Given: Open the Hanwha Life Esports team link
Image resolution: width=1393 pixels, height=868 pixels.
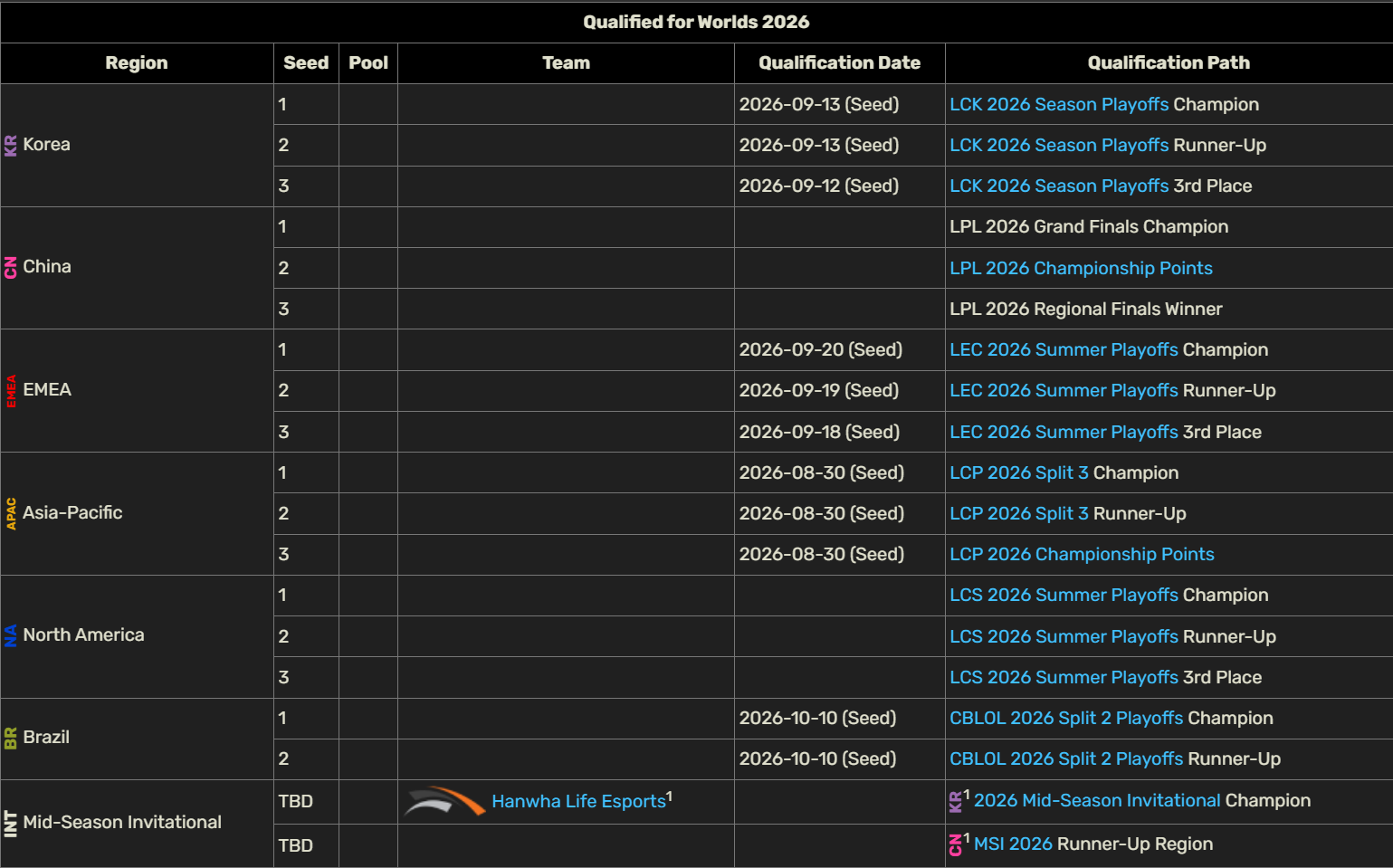Looking at the screenshot, I should click(578, 801).
